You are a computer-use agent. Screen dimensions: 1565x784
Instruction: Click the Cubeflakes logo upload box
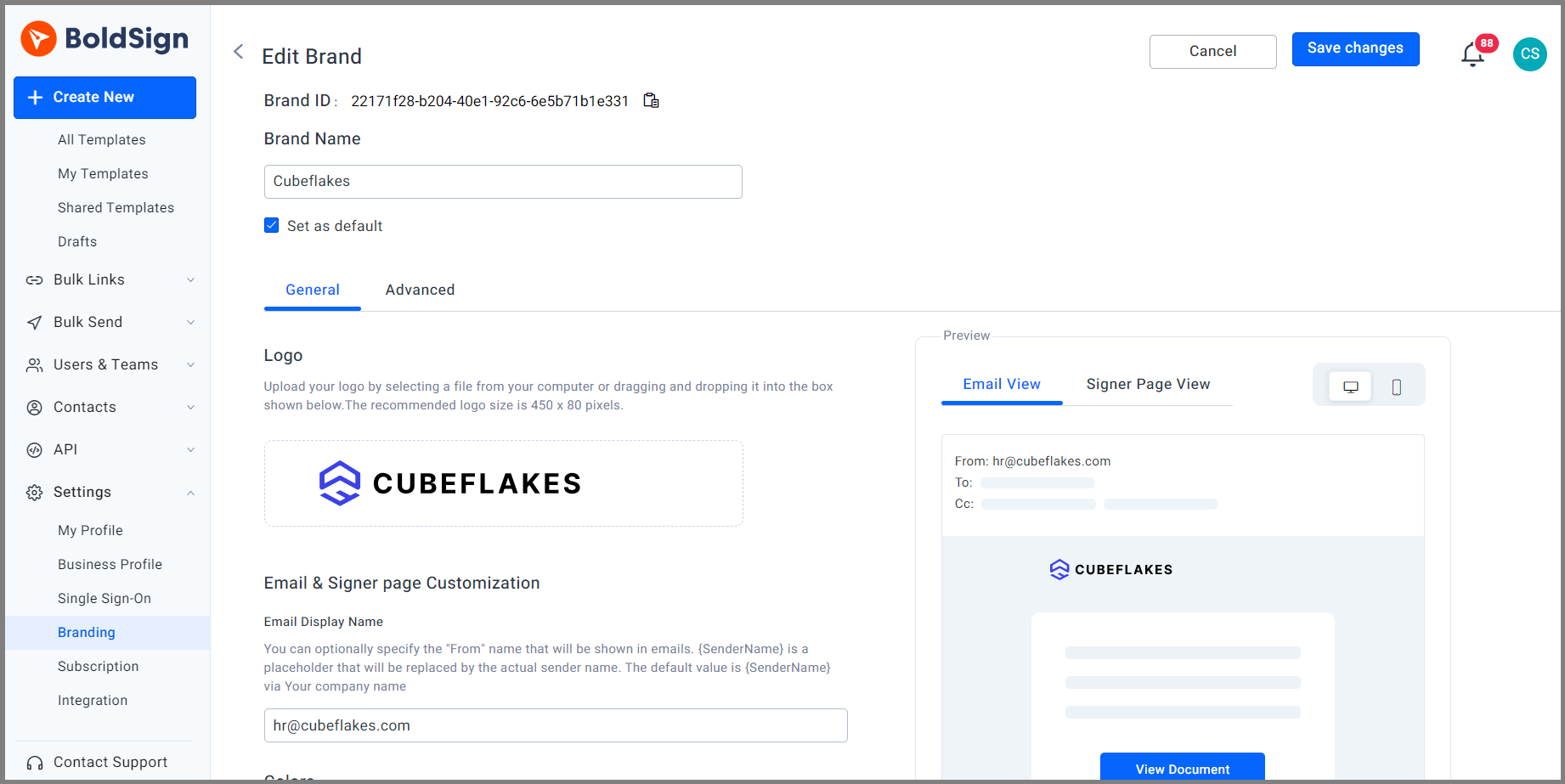(503, 483)
